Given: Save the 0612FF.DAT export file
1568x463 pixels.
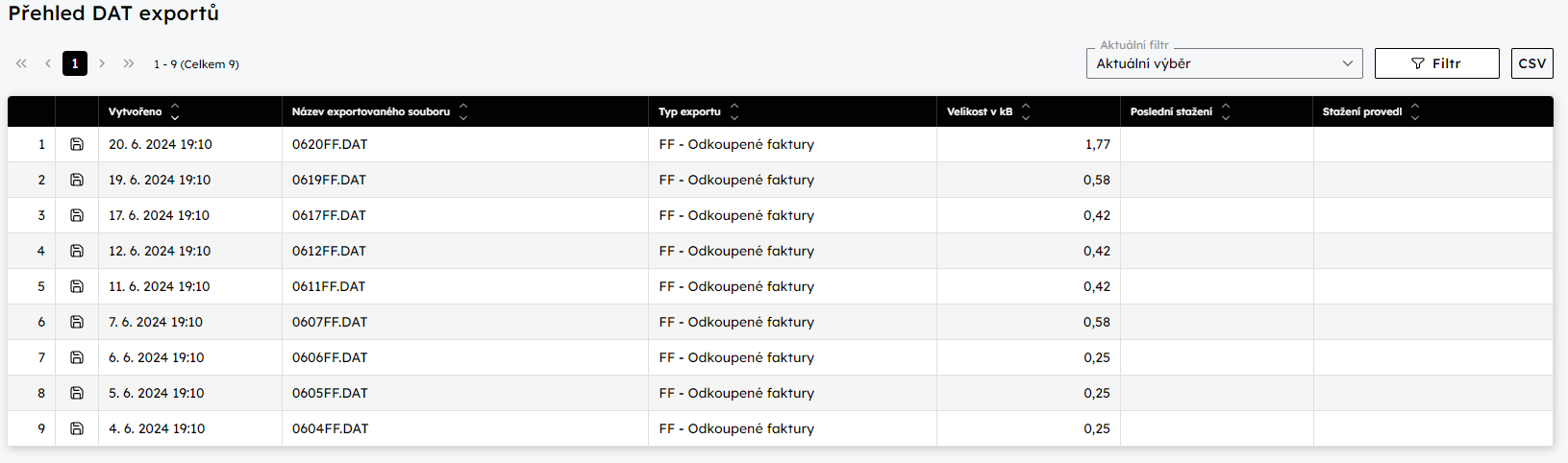Looking at the screenshot, I should (x=77, y=251).
